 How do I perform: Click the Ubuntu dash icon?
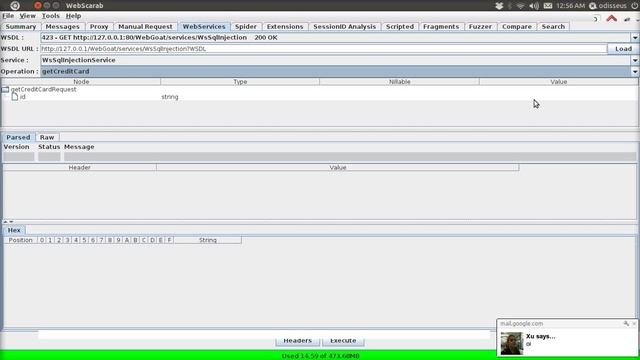[x=15, y=6]
